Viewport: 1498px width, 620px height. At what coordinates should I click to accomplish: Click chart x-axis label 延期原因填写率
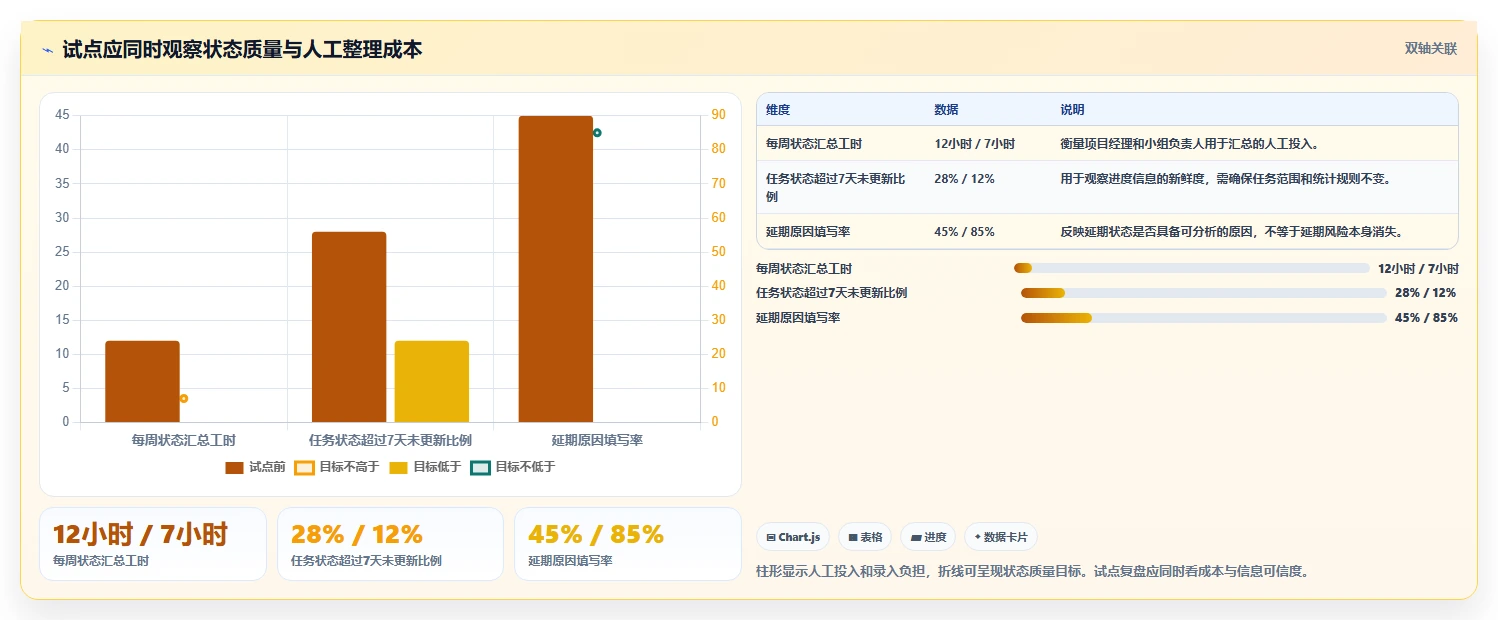pyautogui.click(x=597, y=440)
